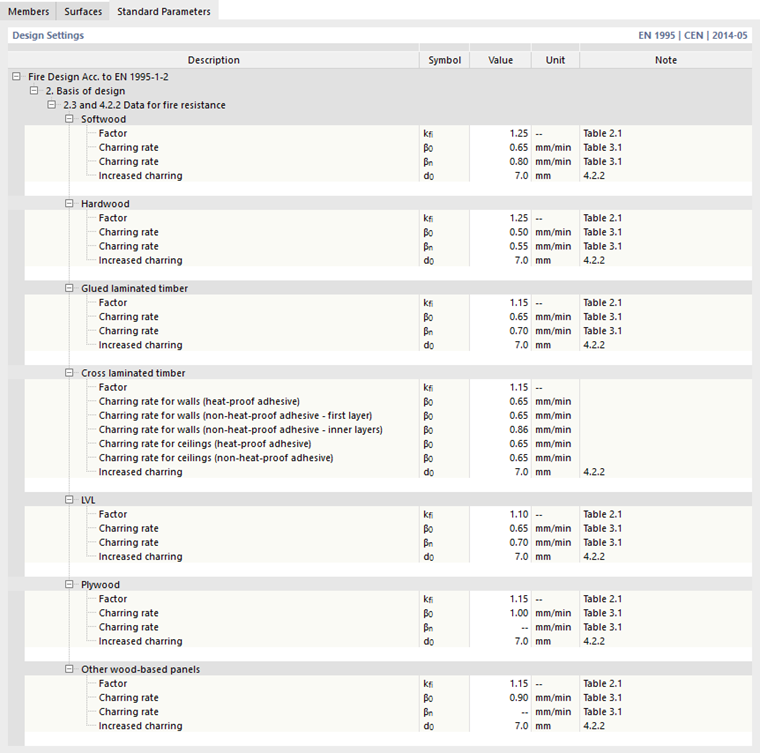760x753 pixels.
Task: Switch to the Members tab
Action: coord(28,11)
